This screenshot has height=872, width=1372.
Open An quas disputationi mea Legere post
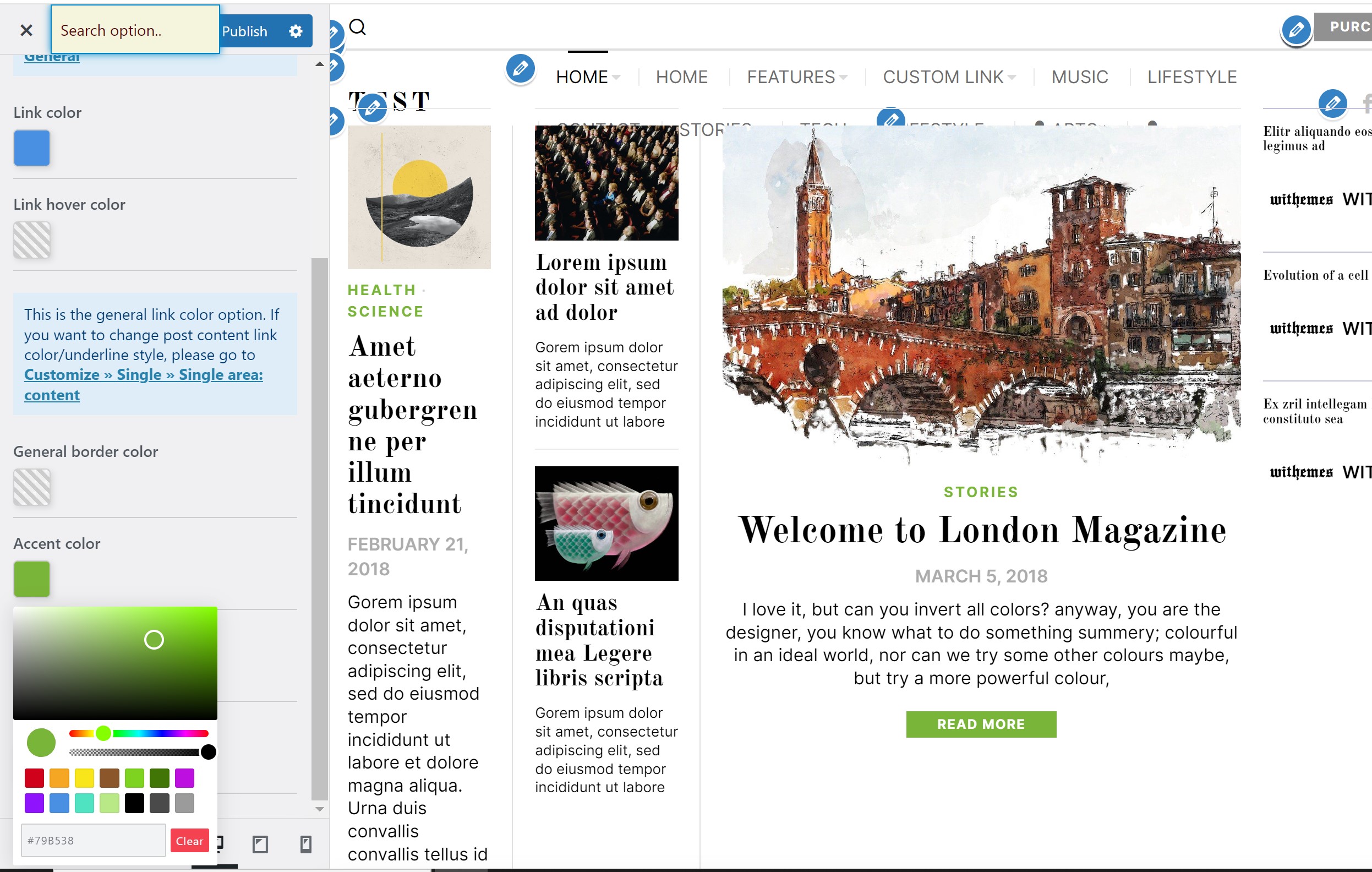[x=599, y=640]
